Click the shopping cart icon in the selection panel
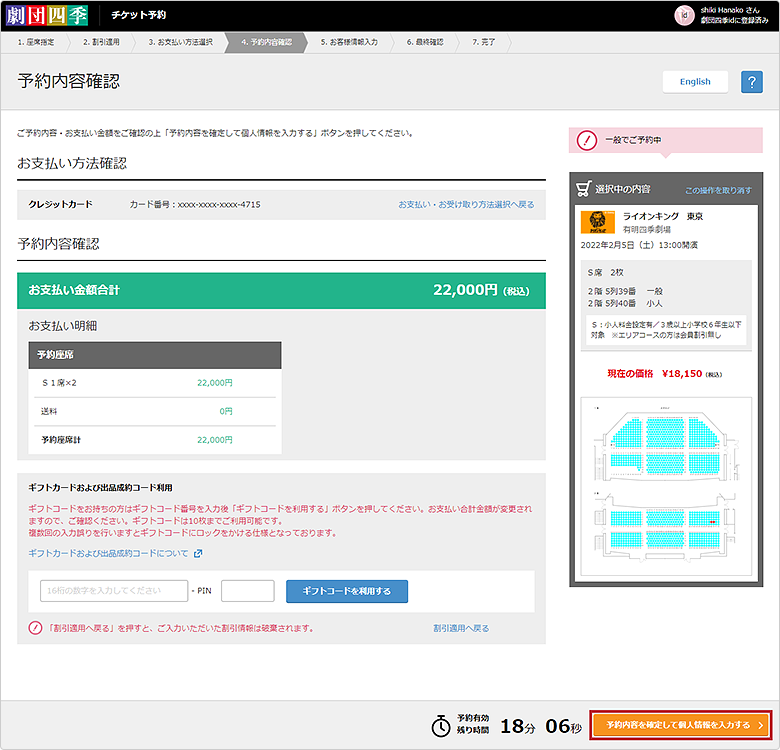This screenshot has height=750, width=780. (584, 189)
